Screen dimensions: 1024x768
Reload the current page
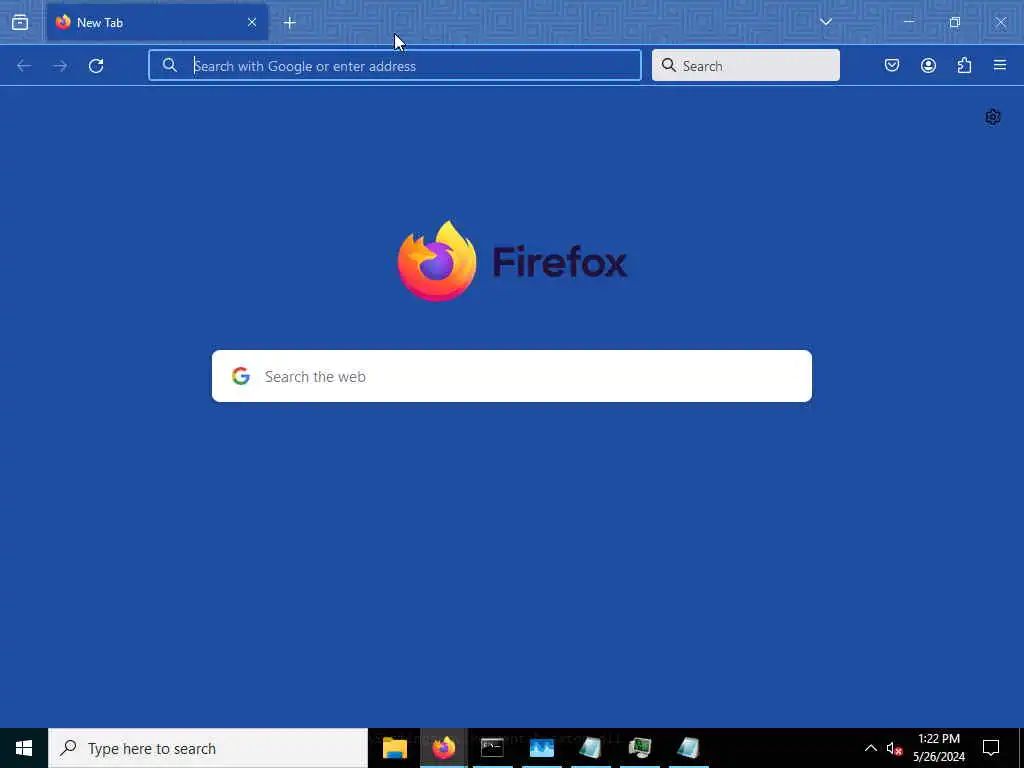tap(96, 66)
